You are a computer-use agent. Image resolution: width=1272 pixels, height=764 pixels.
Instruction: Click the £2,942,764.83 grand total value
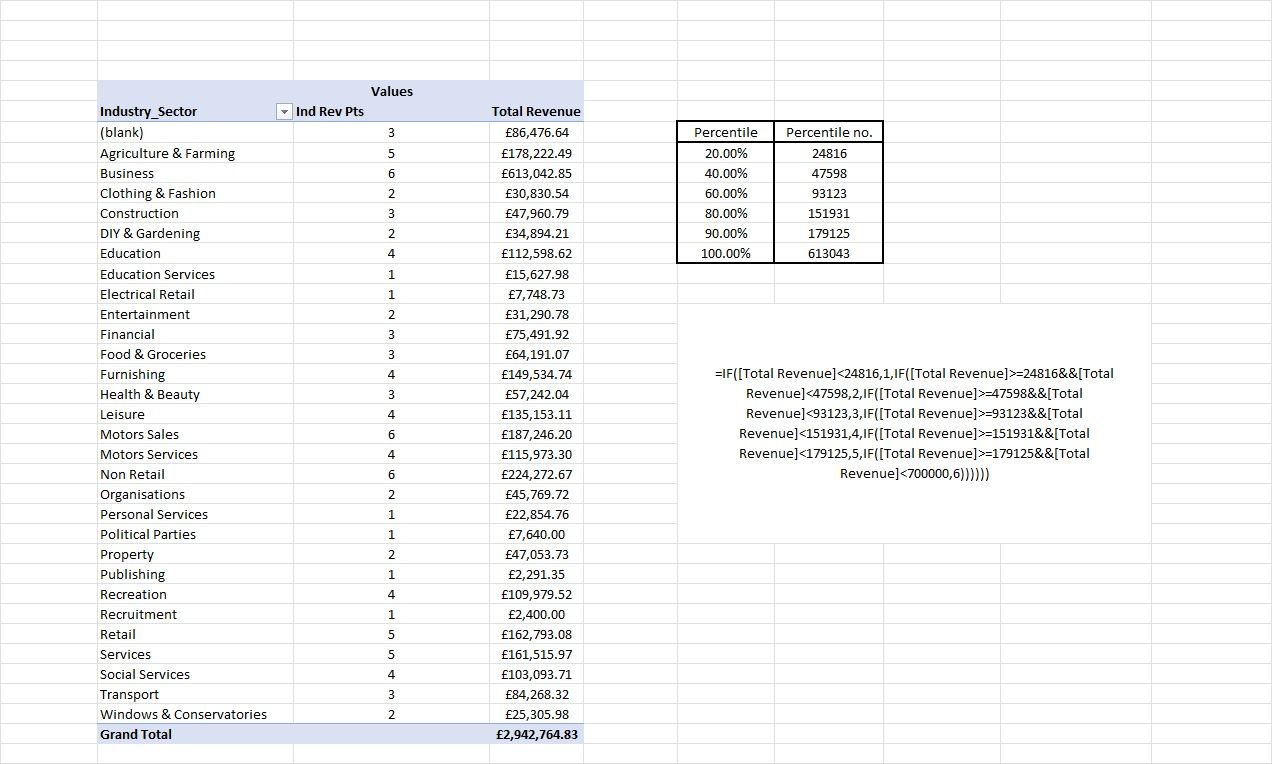click(536, 734)
